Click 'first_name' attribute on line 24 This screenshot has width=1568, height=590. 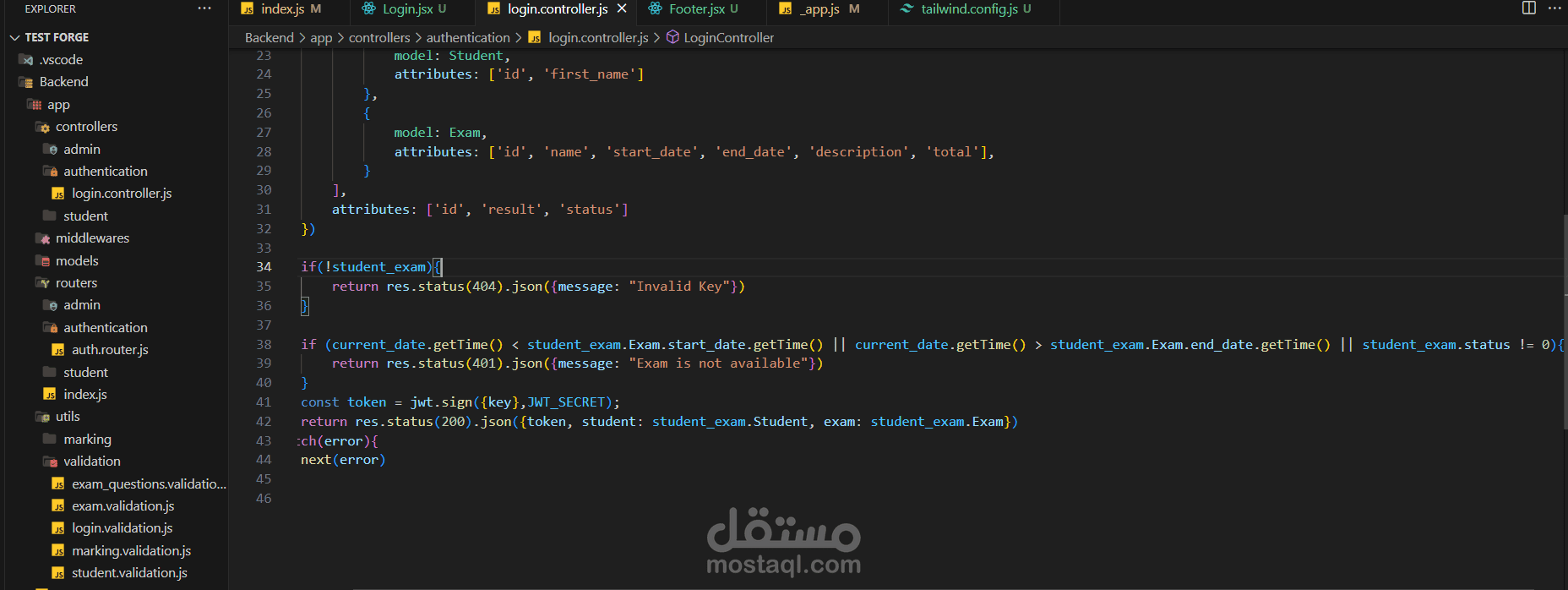tap(590, 74)
